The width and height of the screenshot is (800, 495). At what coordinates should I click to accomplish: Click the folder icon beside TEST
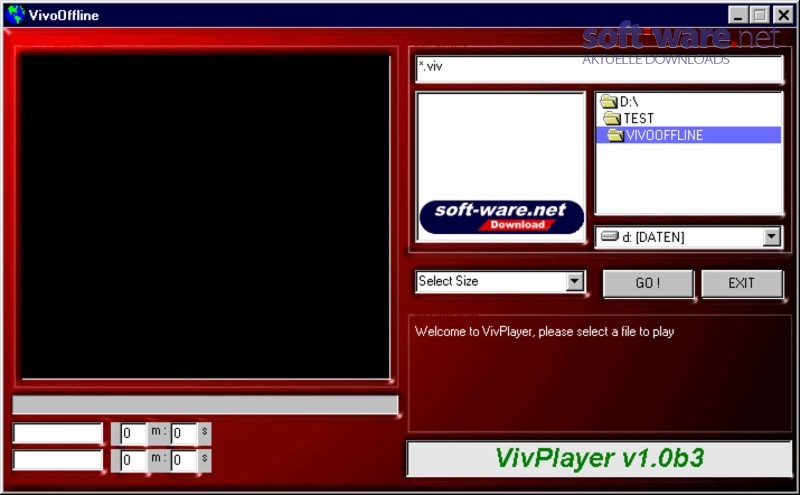[x=612, y=118]
